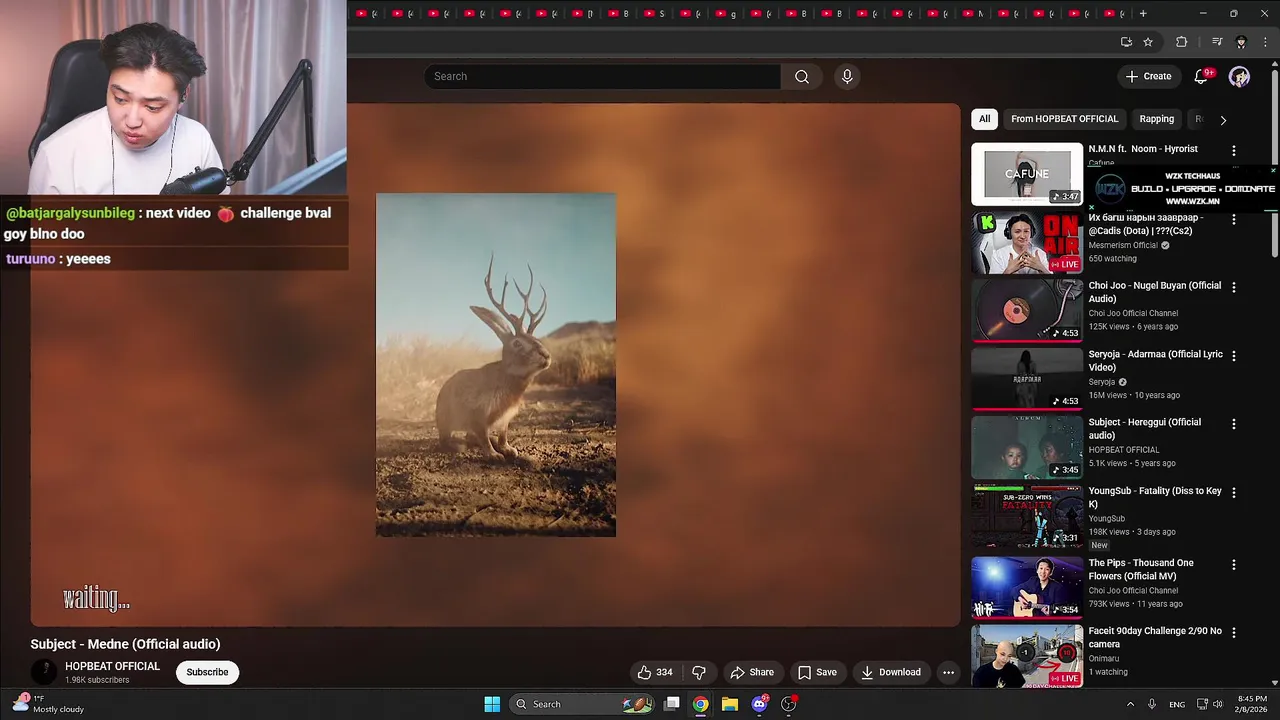The width and height of the screenshot is (1280, 720).
Task: Open clock showing 8:45 PM
Action: (x=1252, y=704)
